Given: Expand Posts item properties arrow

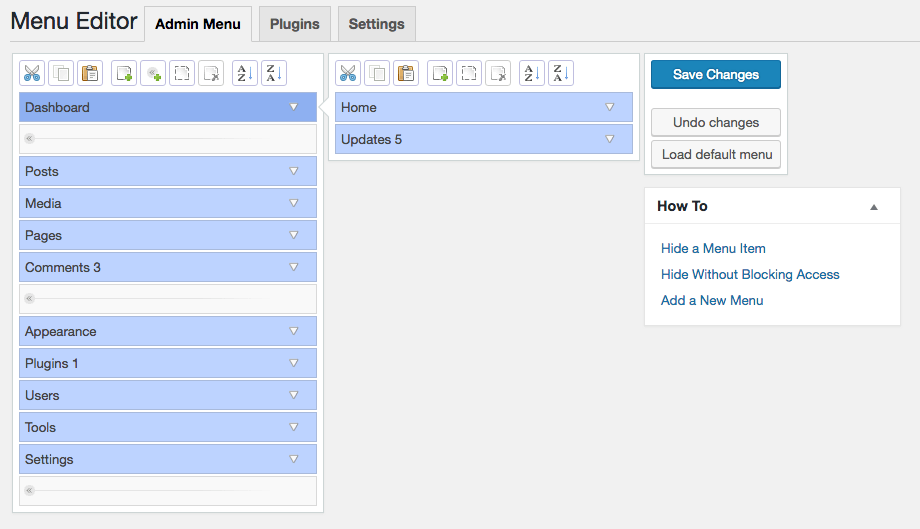Looking at the screenshot, I should (294, 171).
